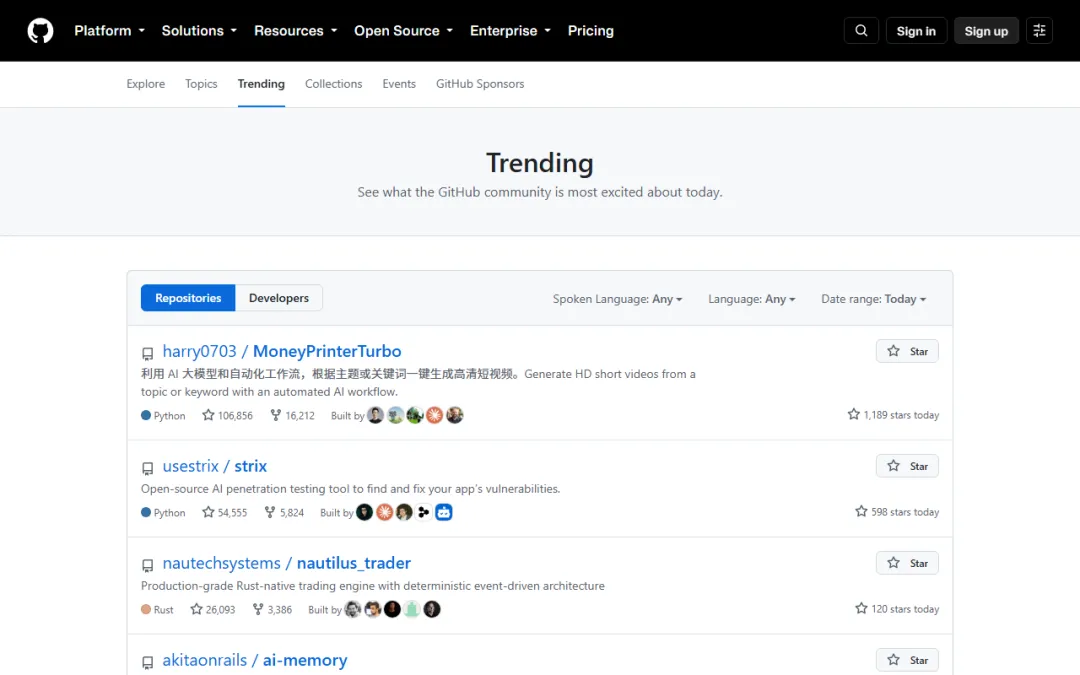Expand the Enterprise menu
Viewport: 1080px width, 675px height.
pyautogui.click(x=510, y=31)
